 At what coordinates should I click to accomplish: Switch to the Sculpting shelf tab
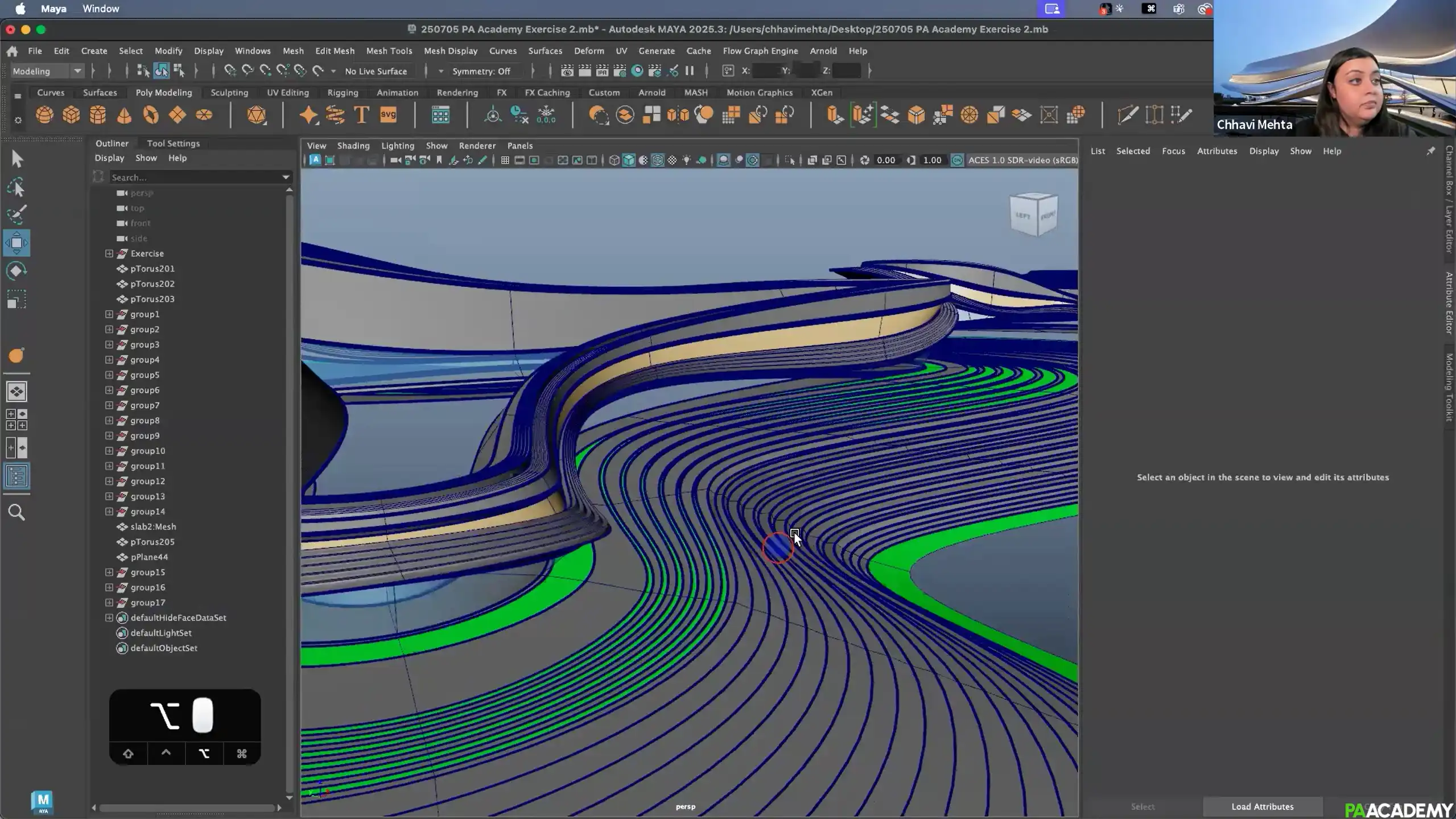229,92
